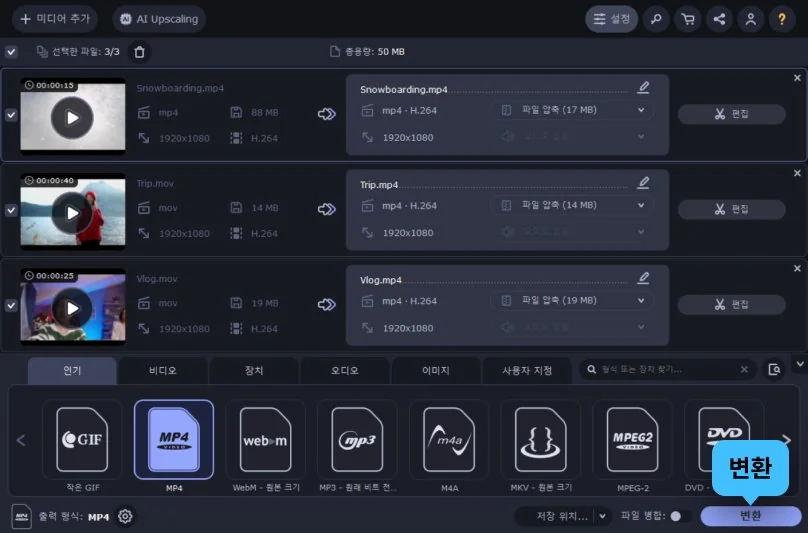Viewport: 808px width, 533px height.
Task: Switch to the 장치 (Devices) tab
Action: pos(254,371)
